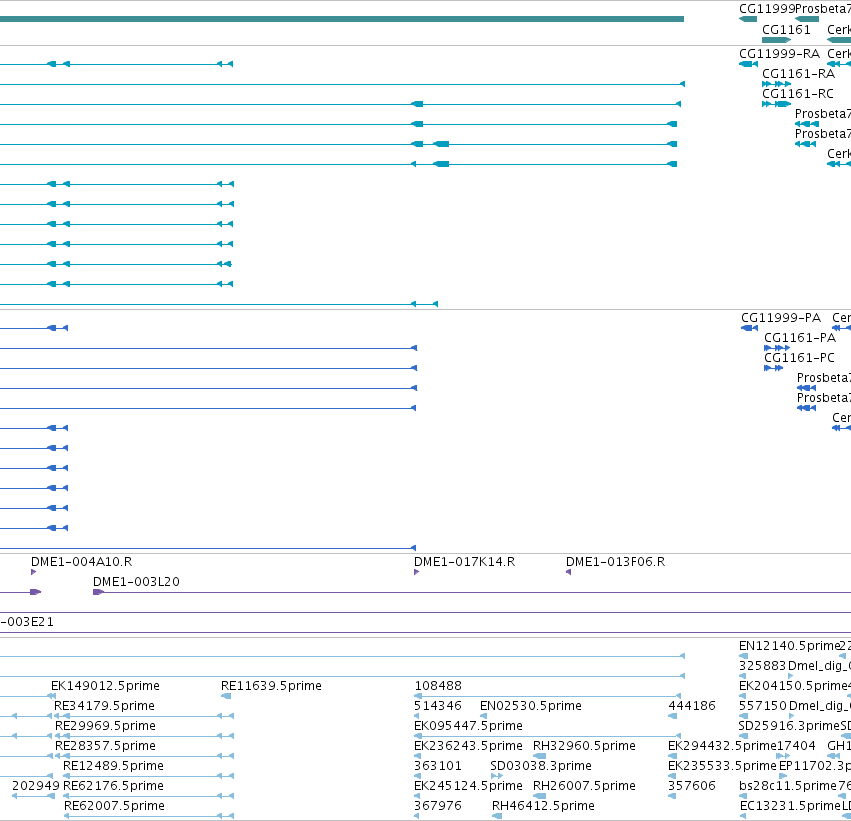Viewport: 851px width, 821px height.
Task: Select the RH32960.5prime label
Action: pyautogui.click(x=585, y=746)
